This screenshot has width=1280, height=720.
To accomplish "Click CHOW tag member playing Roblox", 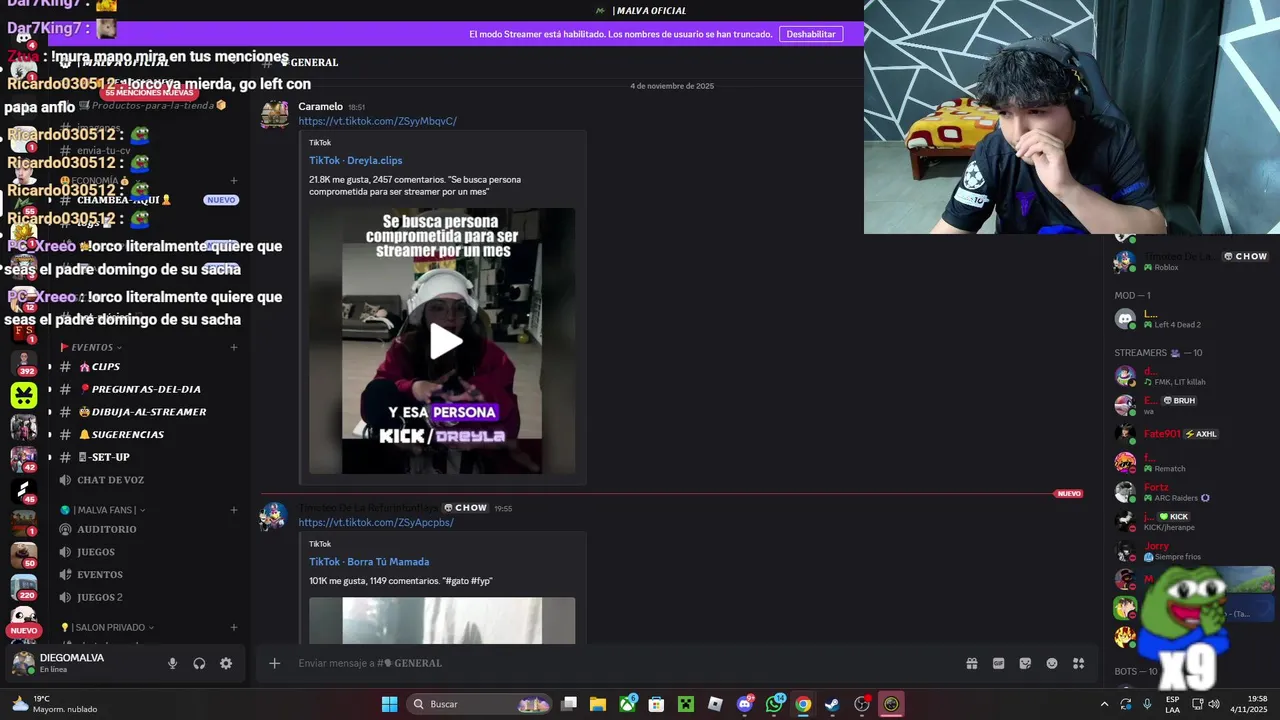I will pyautogui.click(x=1190, y=261).
